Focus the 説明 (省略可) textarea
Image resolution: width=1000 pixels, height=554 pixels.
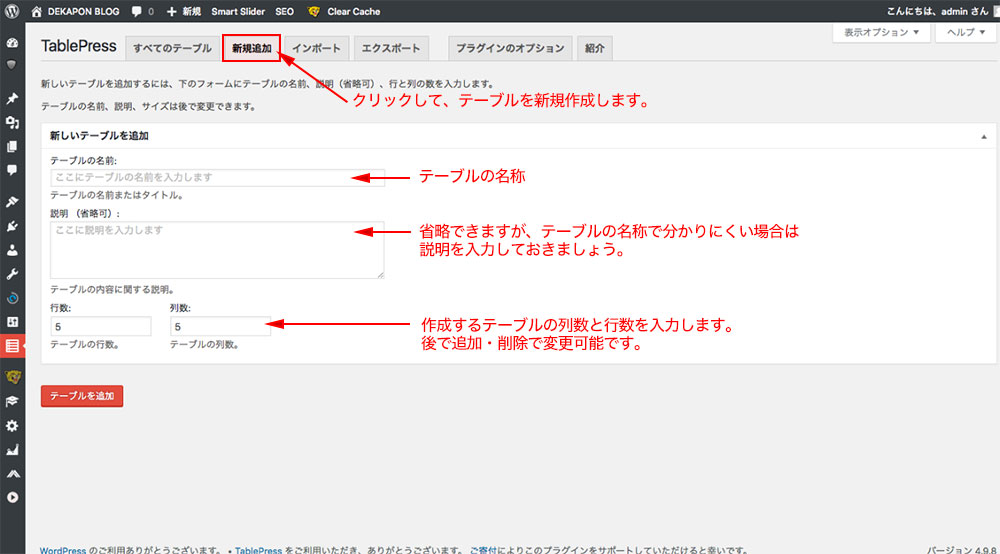[x=217, y=250]
